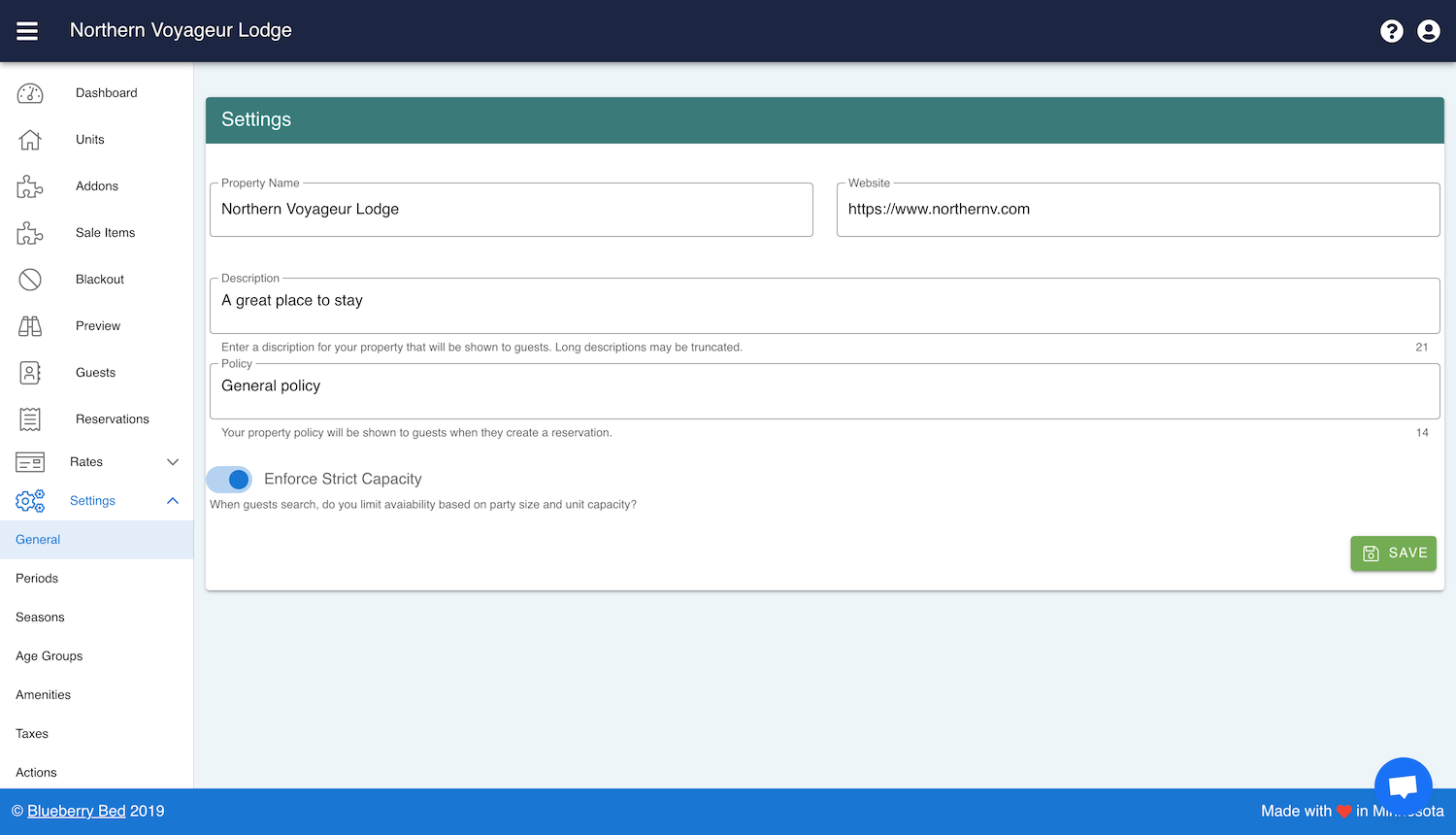
Task: Go to Age Groups settings
Action: pyautogui.click(x=50, y=656)
